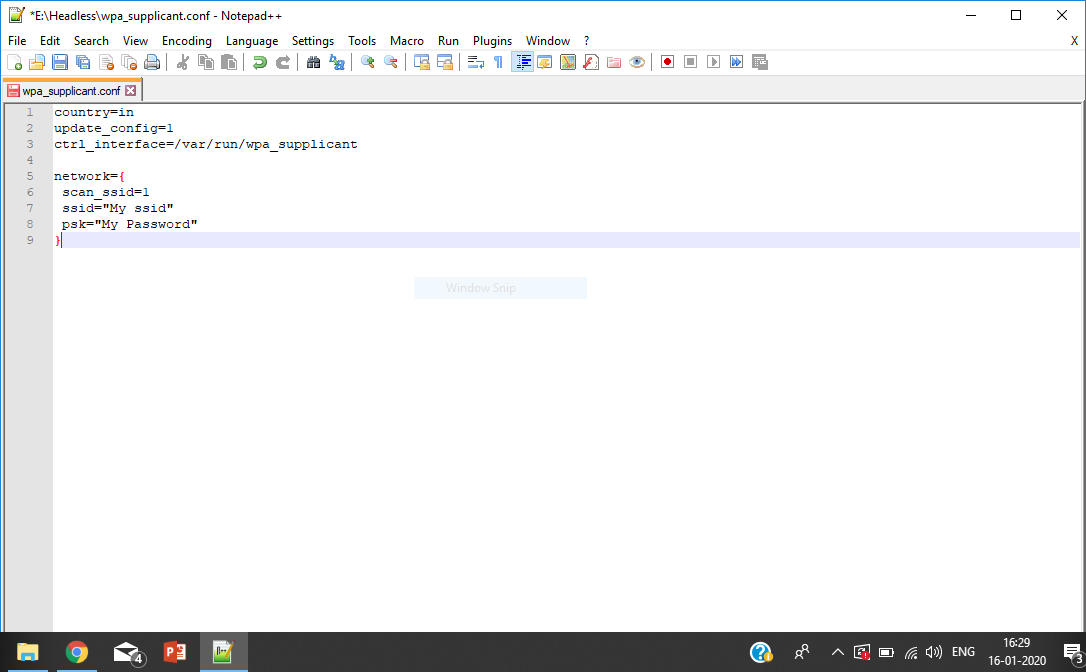The width and height of the screenshot is (1086, 672).
Task: Start macro recording with the record icon
Action: click(666, 61)
